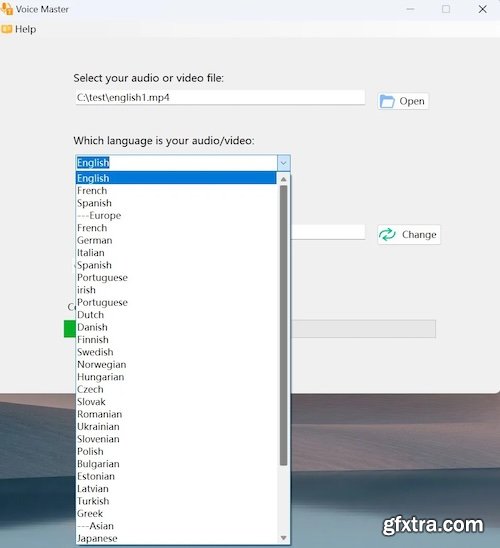Viewport: 500px width, 548px height.
Task: Minimize the Voice Master window
Action: click(x=411, y=9)
